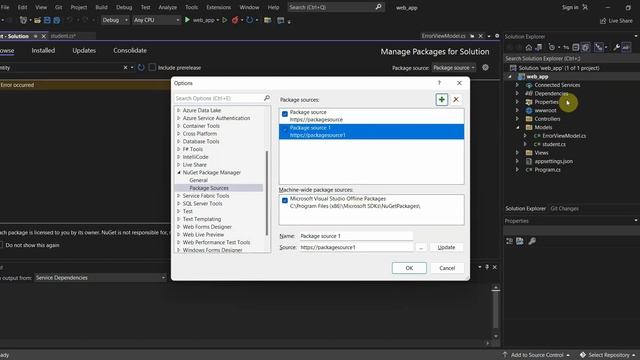
Task: Select the Package Sources options page
Action: pyautogui.click(x=209, y=188)
